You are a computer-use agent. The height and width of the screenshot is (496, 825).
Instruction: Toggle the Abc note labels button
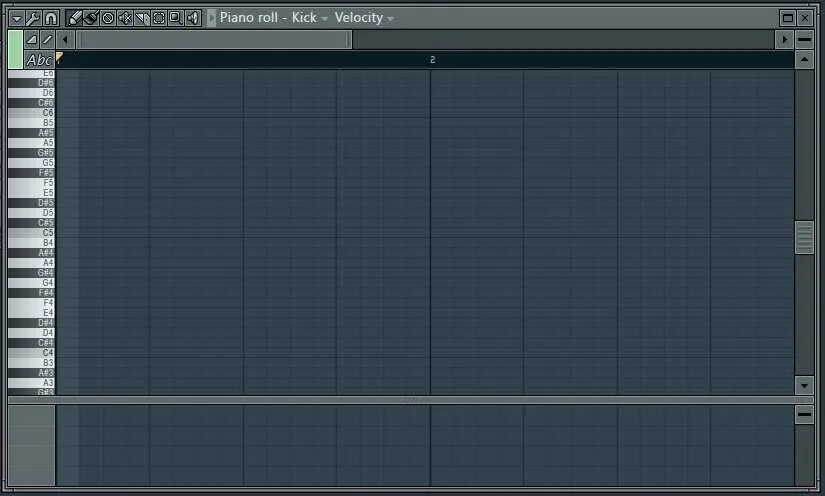pyautogui.click(x=39, y=60)
